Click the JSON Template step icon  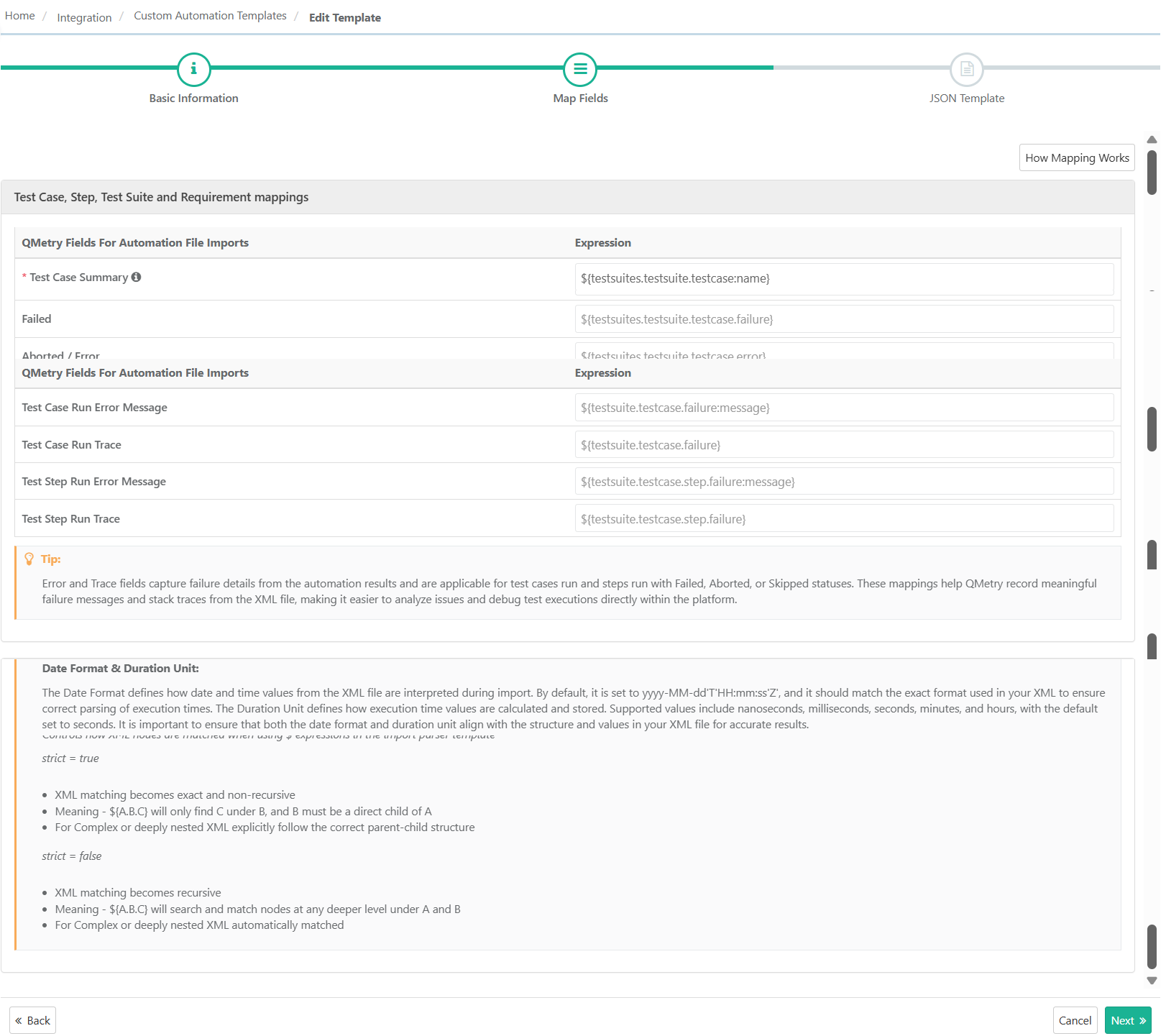coord(967,69)
